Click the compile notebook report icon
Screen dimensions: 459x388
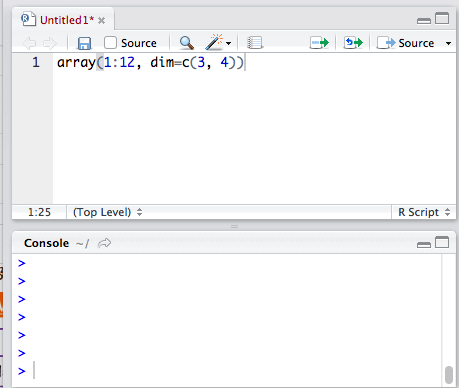click(x=255, y=43)
